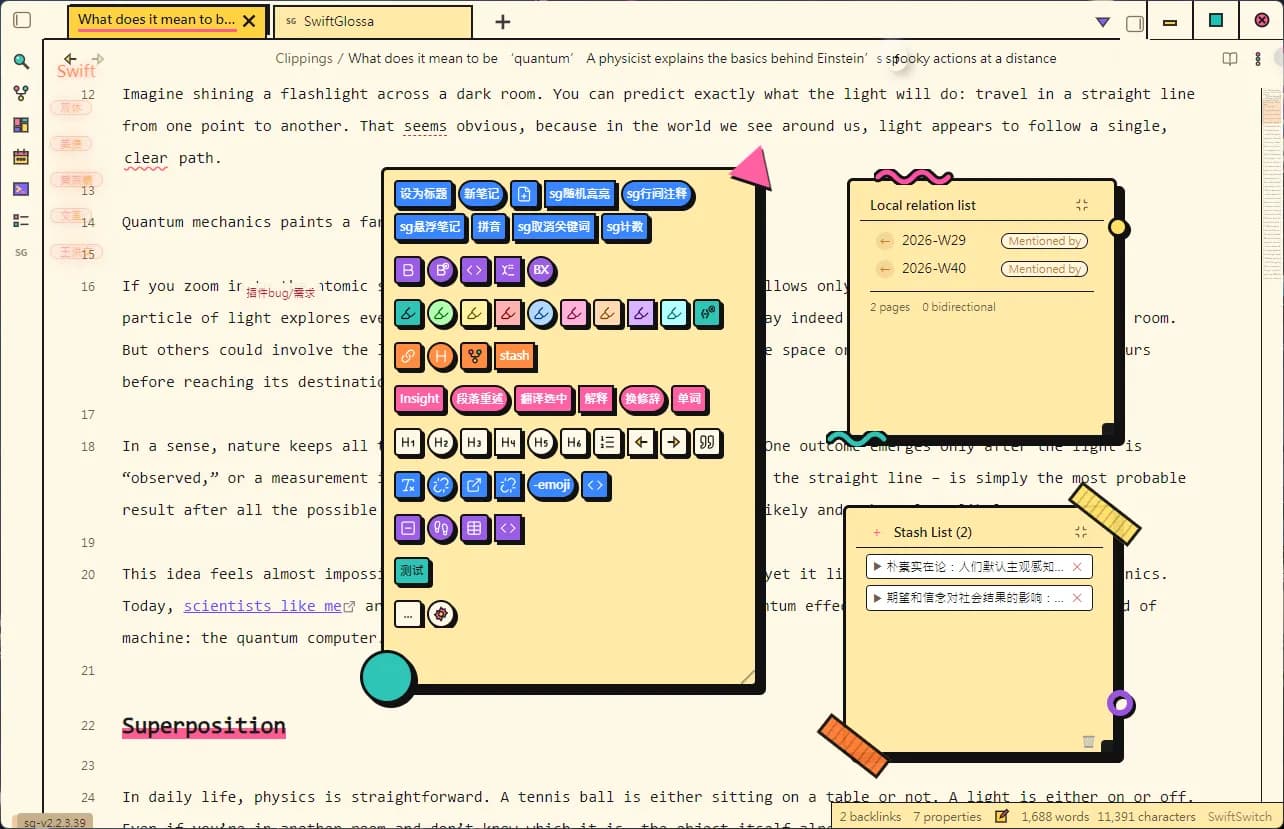Apply H3 heading in floating toolbar
The width and height of the screenshot is (1284, 829).
474,442
